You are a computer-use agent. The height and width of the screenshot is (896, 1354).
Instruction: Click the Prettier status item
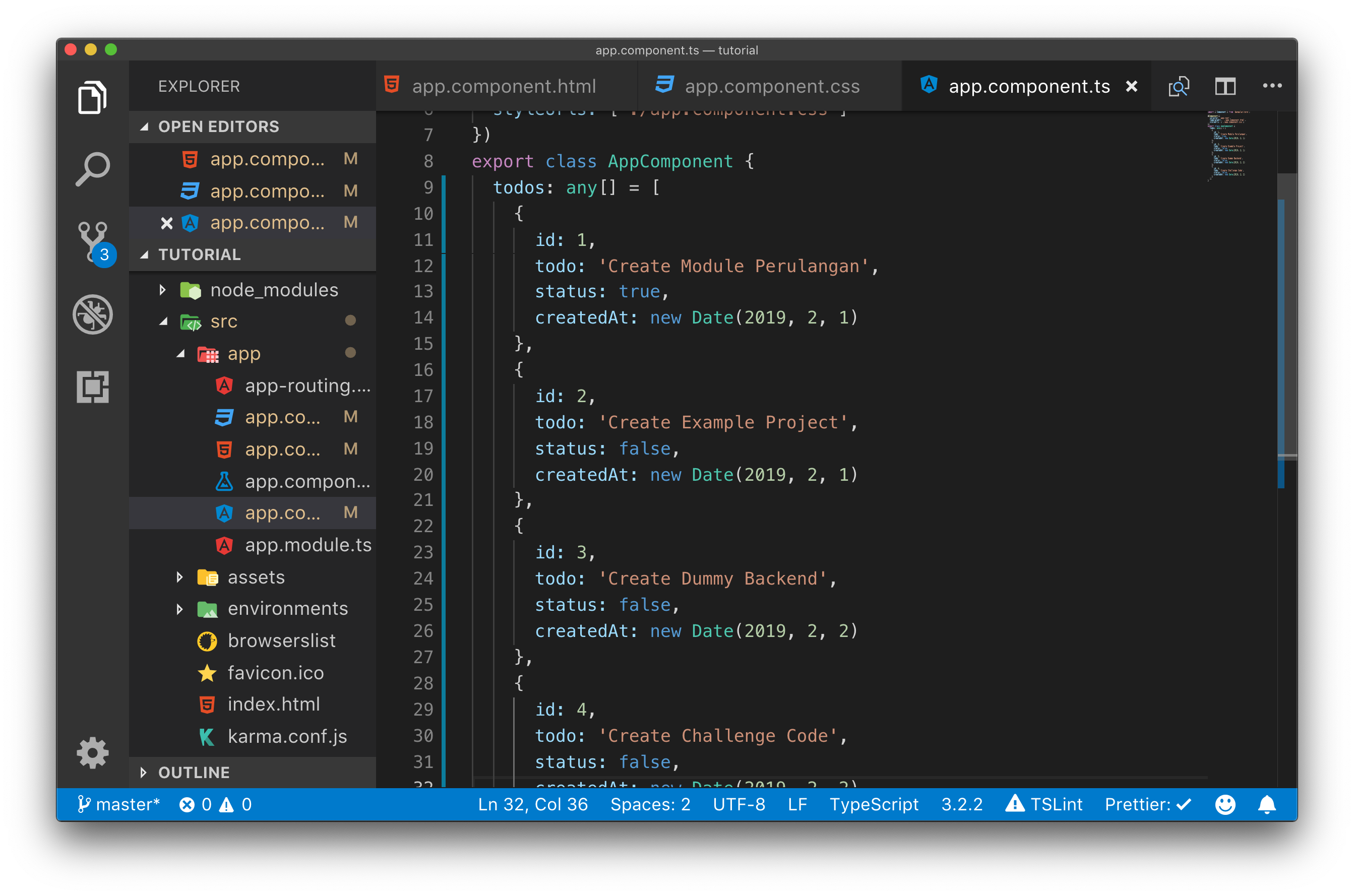point(1148,805)
